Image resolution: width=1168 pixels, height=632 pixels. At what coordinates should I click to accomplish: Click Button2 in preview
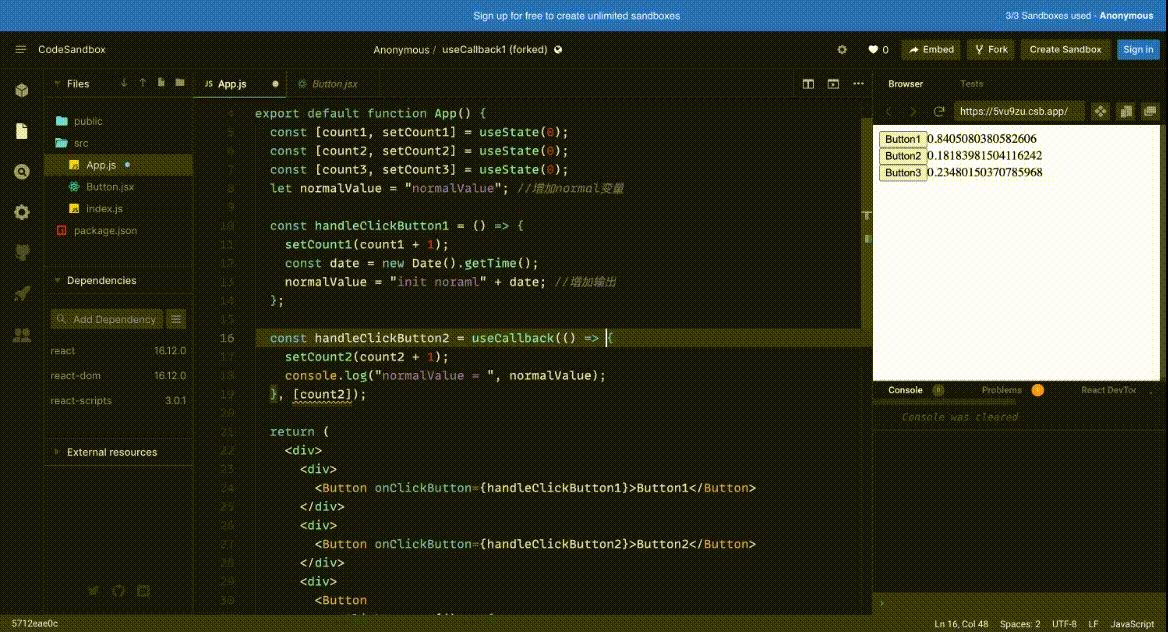(x=903, y=156)
